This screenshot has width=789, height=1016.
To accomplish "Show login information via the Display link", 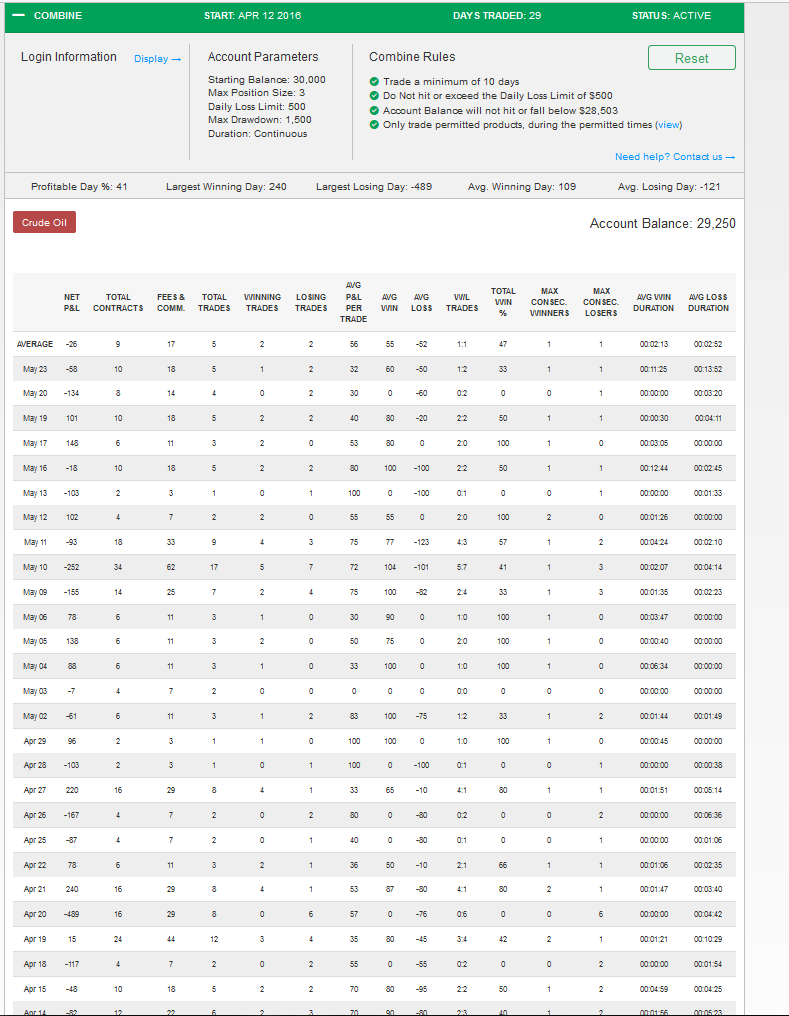I will click(x=157, y=59).
